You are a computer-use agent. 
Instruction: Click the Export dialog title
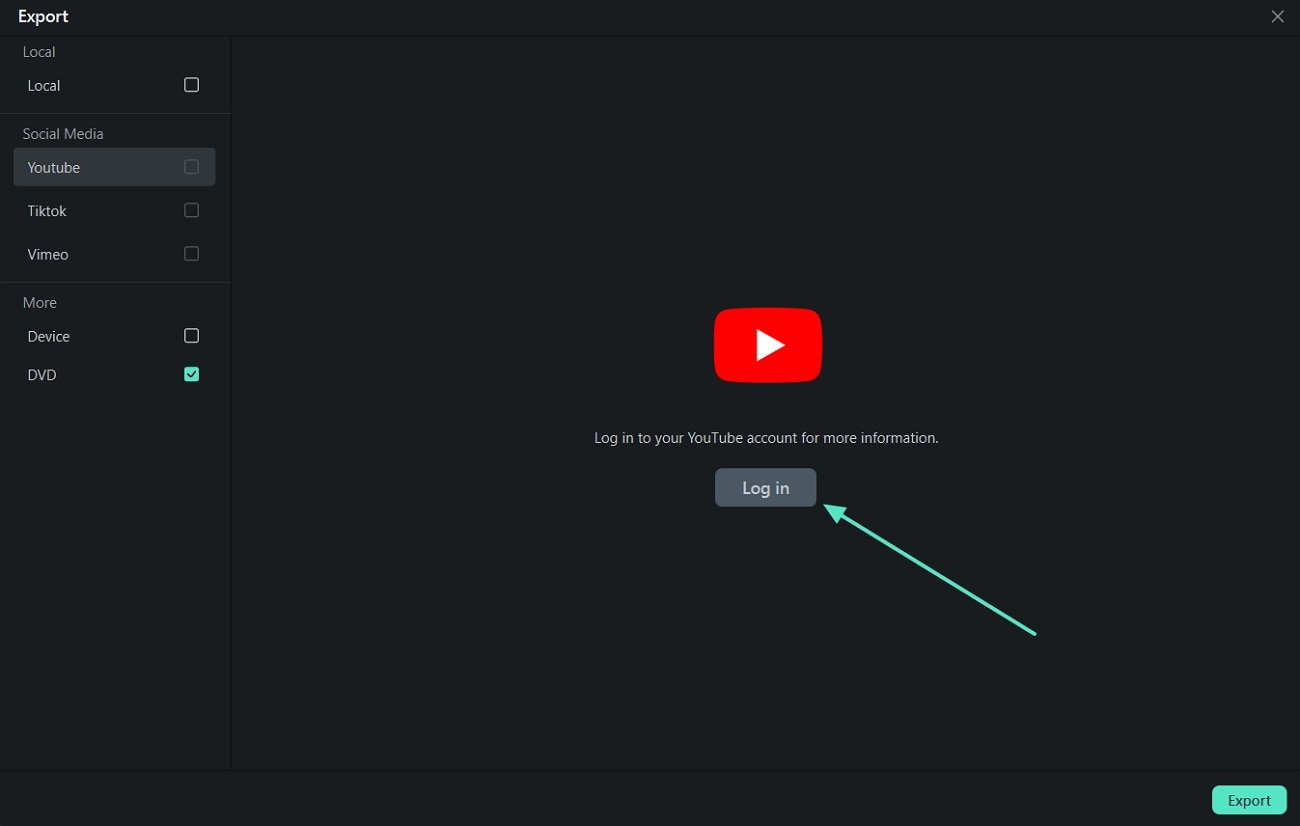pyautogui.click(x=43, y=17)
